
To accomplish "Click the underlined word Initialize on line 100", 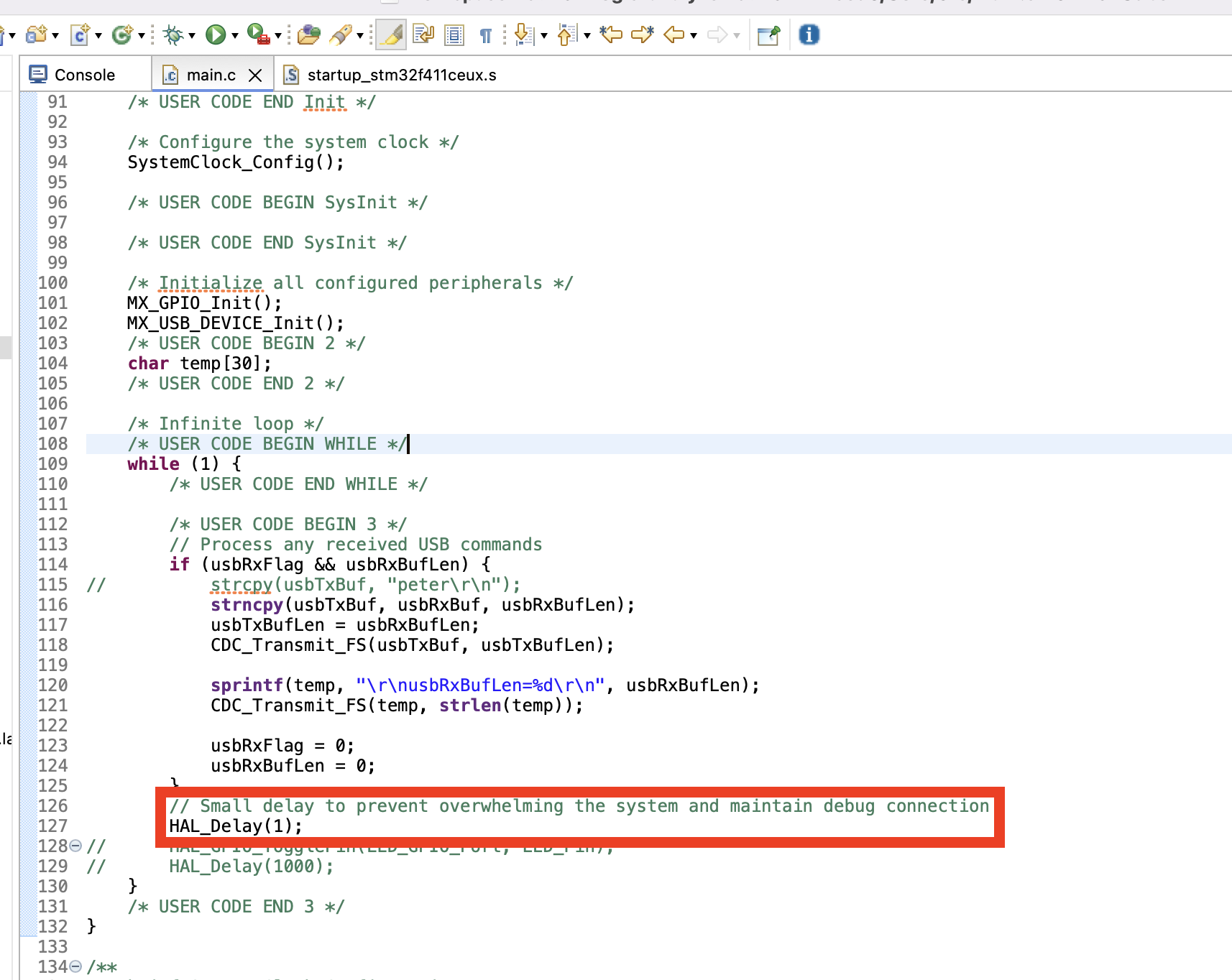I will pos(211,283).
